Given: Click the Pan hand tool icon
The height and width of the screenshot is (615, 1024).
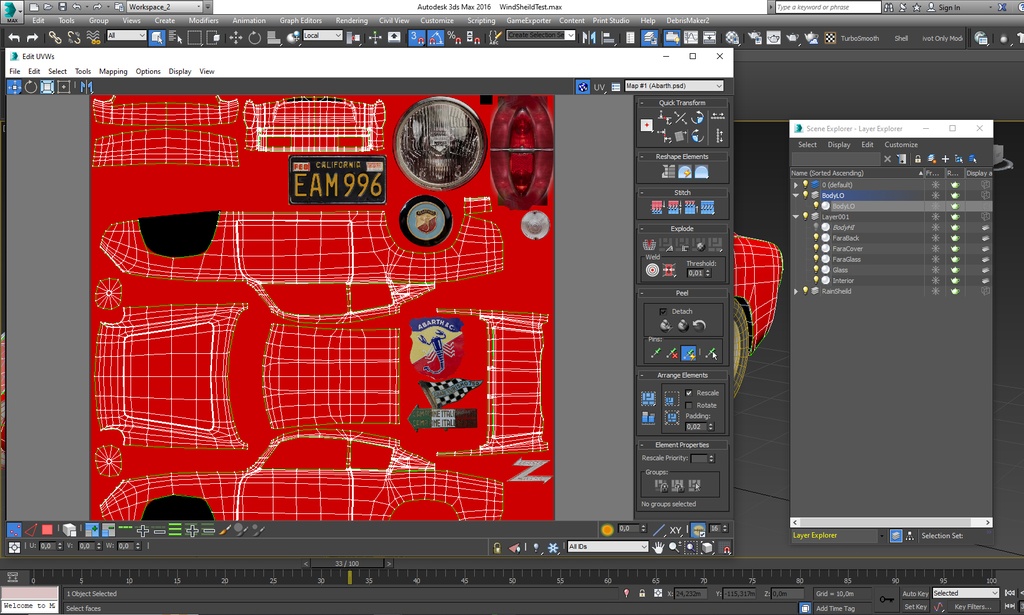Looking at the screenshot, I should [659, 547].
